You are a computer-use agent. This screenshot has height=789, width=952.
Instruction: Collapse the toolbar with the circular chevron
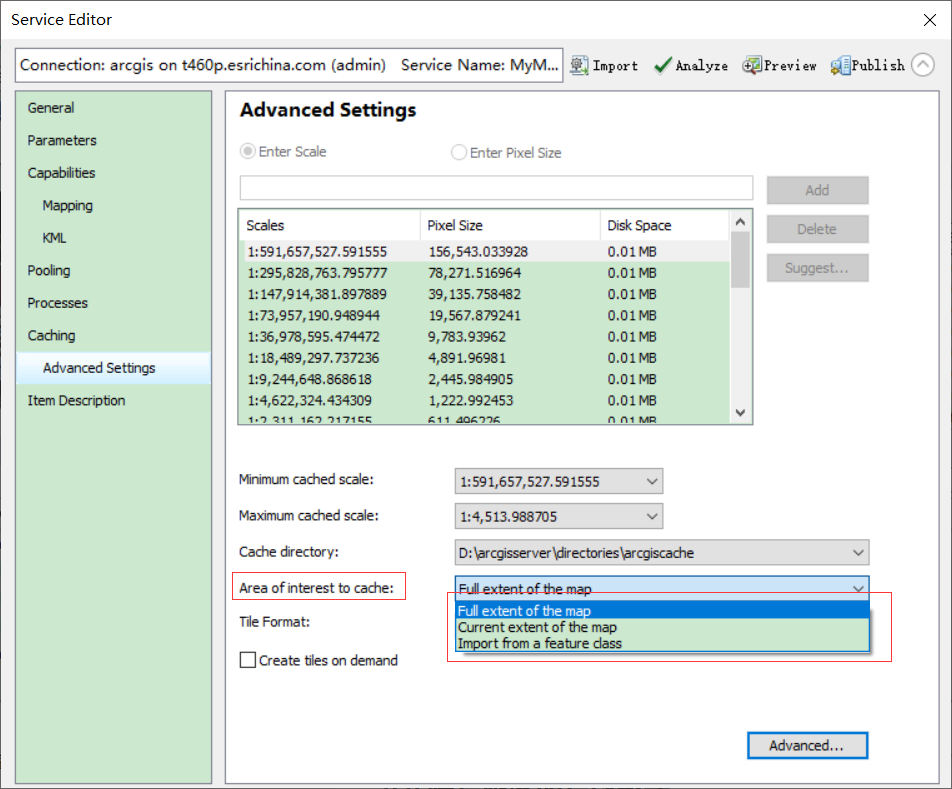pos(923,64)
